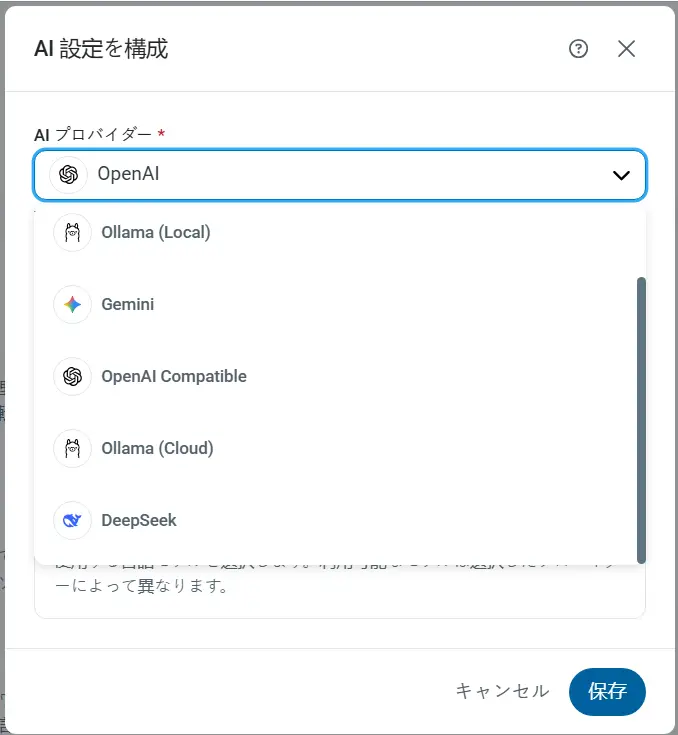Click the OpenAI logo in provider field
The height and width of the screenshot is (735, 678).
click(x=68, y=175)
